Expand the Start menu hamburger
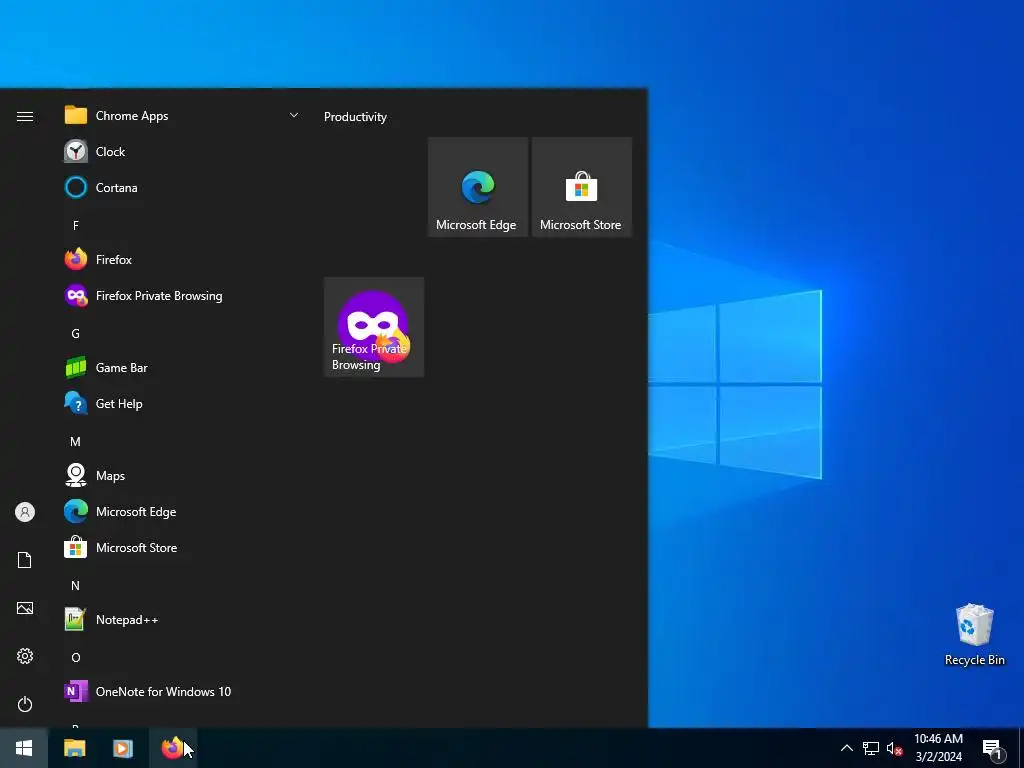Image resolution: width=1024 pixels, height=768 pixels. tap(25, 116)
